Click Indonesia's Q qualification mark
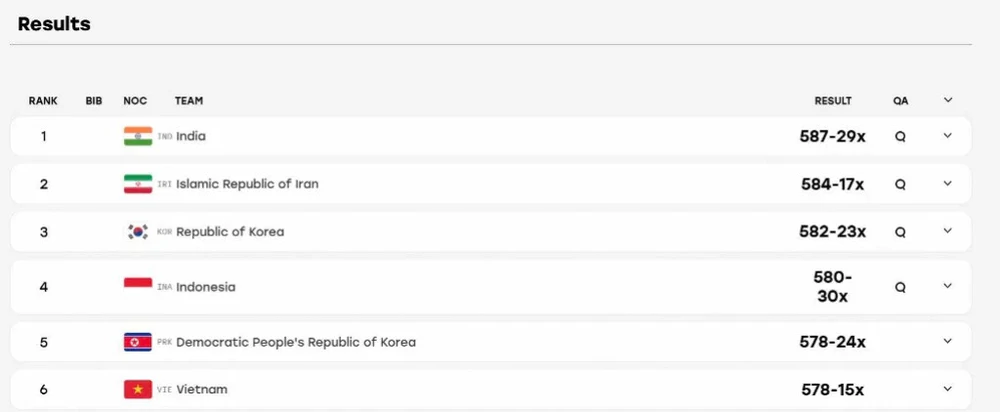Screen dimensions: 1000x412 click(x=901, y=287)
